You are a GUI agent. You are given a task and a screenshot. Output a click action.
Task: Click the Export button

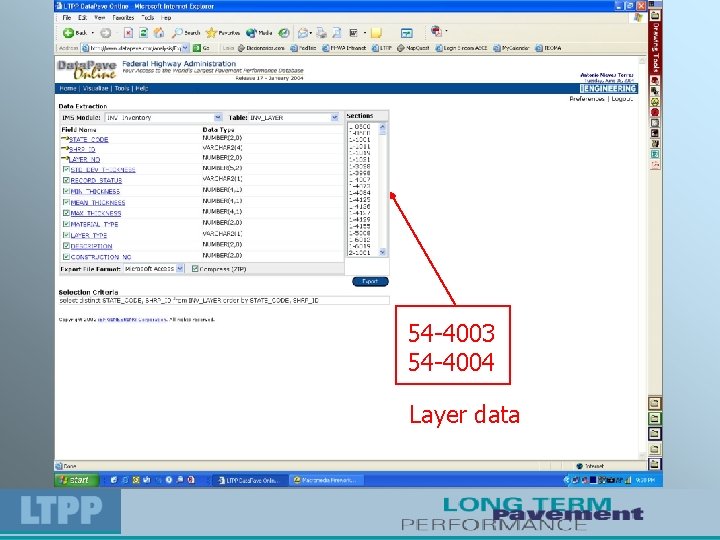click(x=370, y=281)
